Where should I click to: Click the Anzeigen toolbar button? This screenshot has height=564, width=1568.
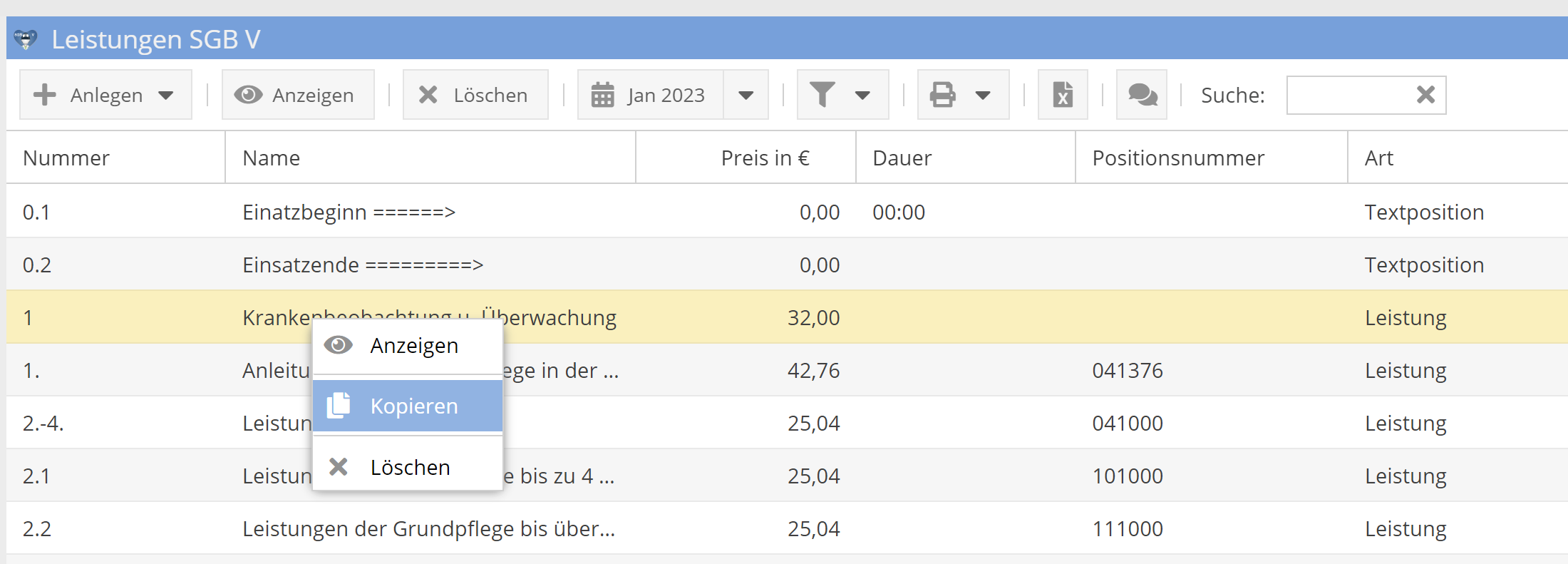pyautogui.click(x=298, y=95)
